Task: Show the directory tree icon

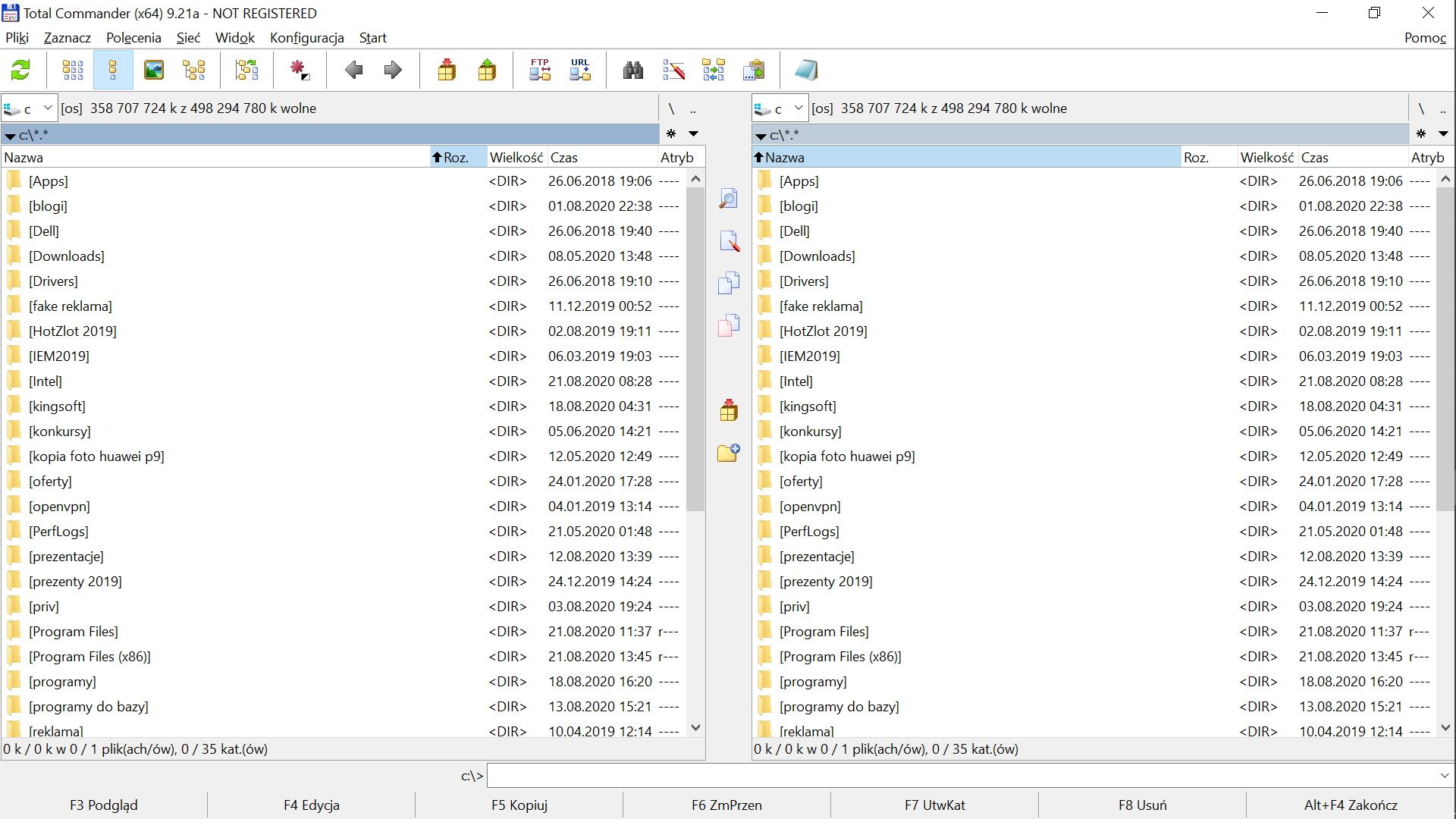Action: point(194,71)
